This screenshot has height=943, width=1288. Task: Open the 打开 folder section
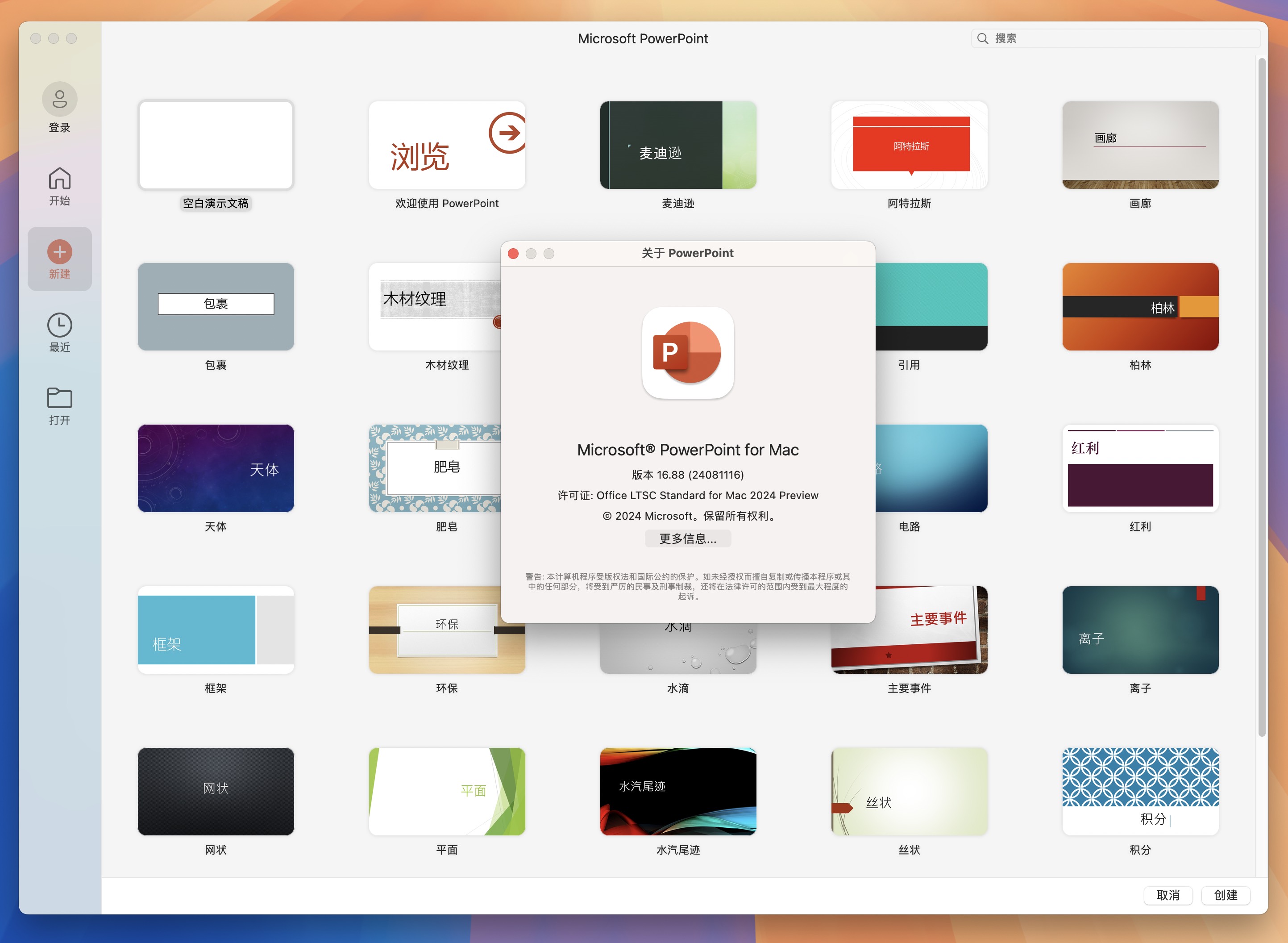click(59, 406)
